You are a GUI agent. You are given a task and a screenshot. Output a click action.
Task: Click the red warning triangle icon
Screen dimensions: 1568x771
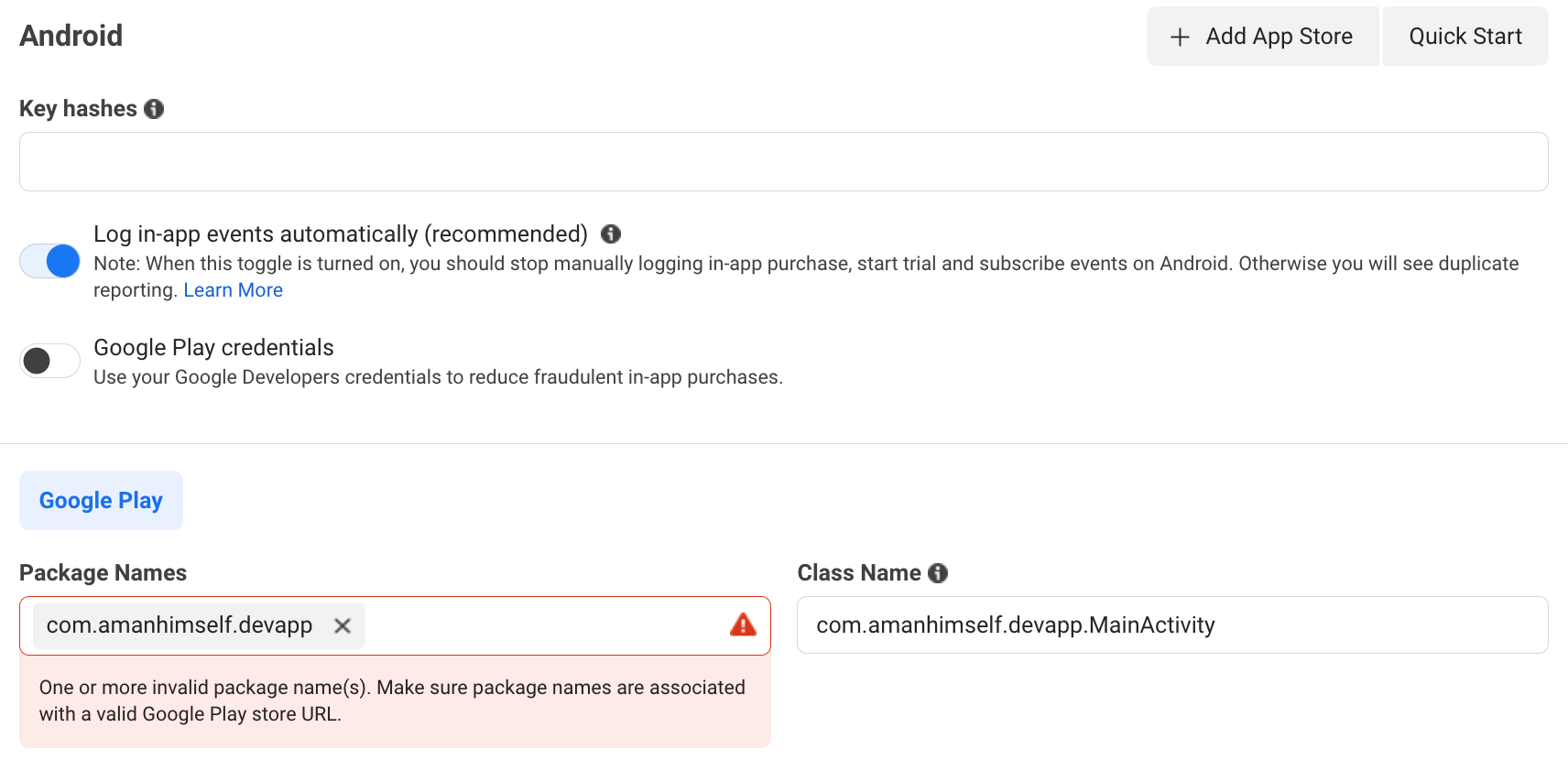click(743, 625)
